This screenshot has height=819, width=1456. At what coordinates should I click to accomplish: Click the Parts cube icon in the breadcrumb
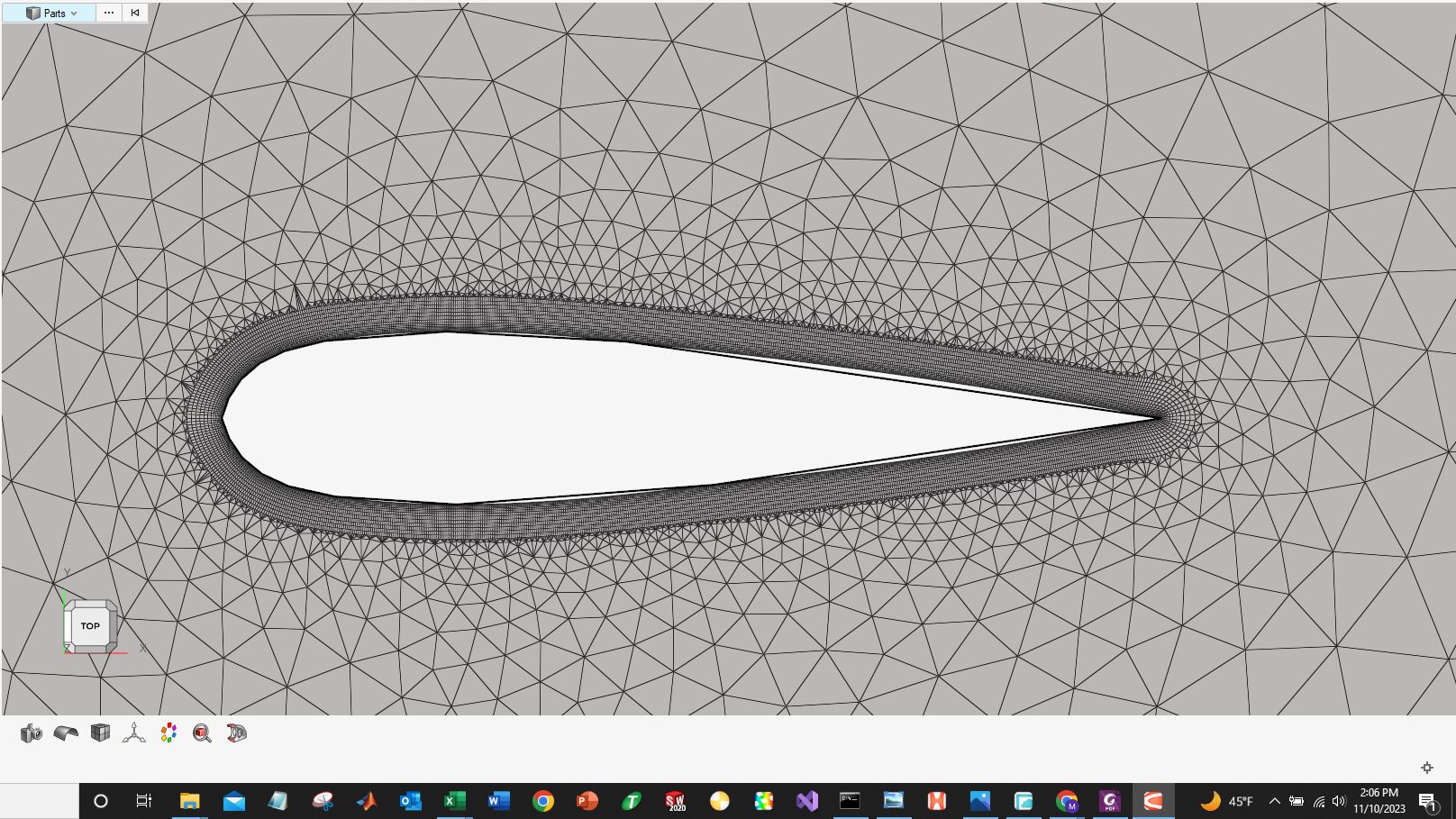(x=33, y=13)
